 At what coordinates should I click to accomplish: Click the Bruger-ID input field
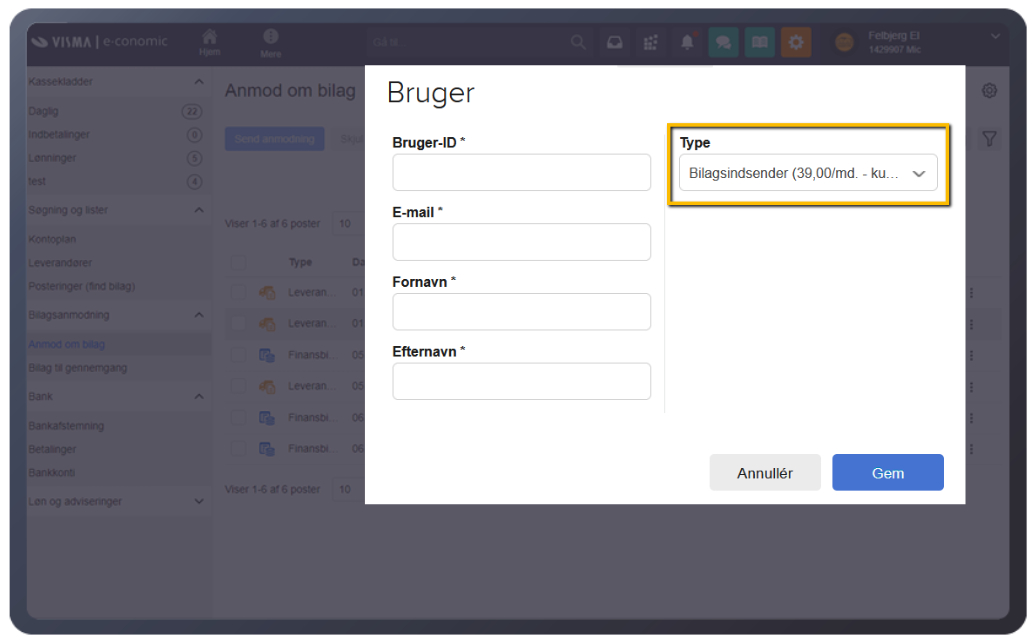pyautogui.click(x=521, y=172)
